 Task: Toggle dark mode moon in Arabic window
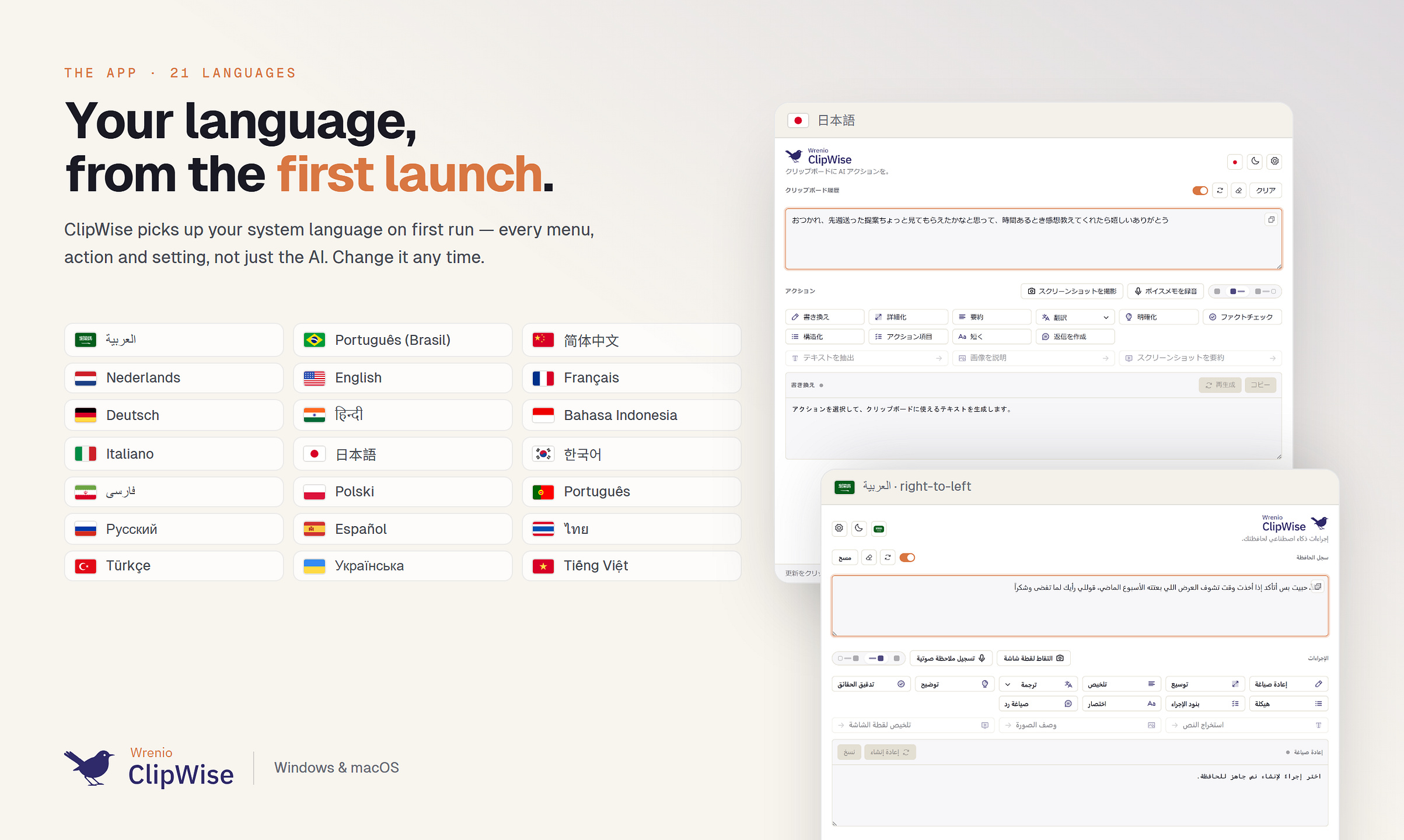859,528
